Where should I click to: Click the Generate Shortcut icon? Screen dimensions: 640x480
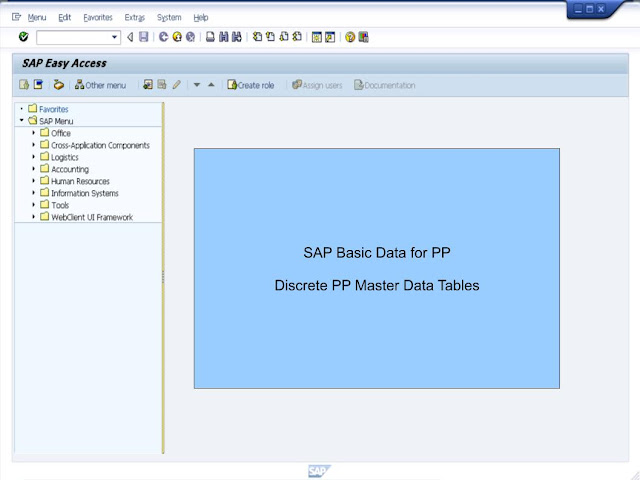[x=330, y=38]
